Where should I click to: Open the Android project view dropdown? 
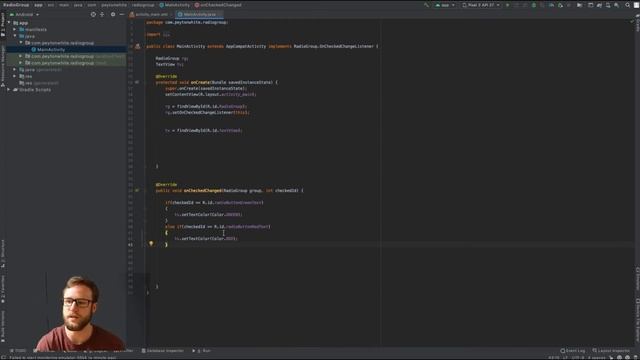(24, 14)
